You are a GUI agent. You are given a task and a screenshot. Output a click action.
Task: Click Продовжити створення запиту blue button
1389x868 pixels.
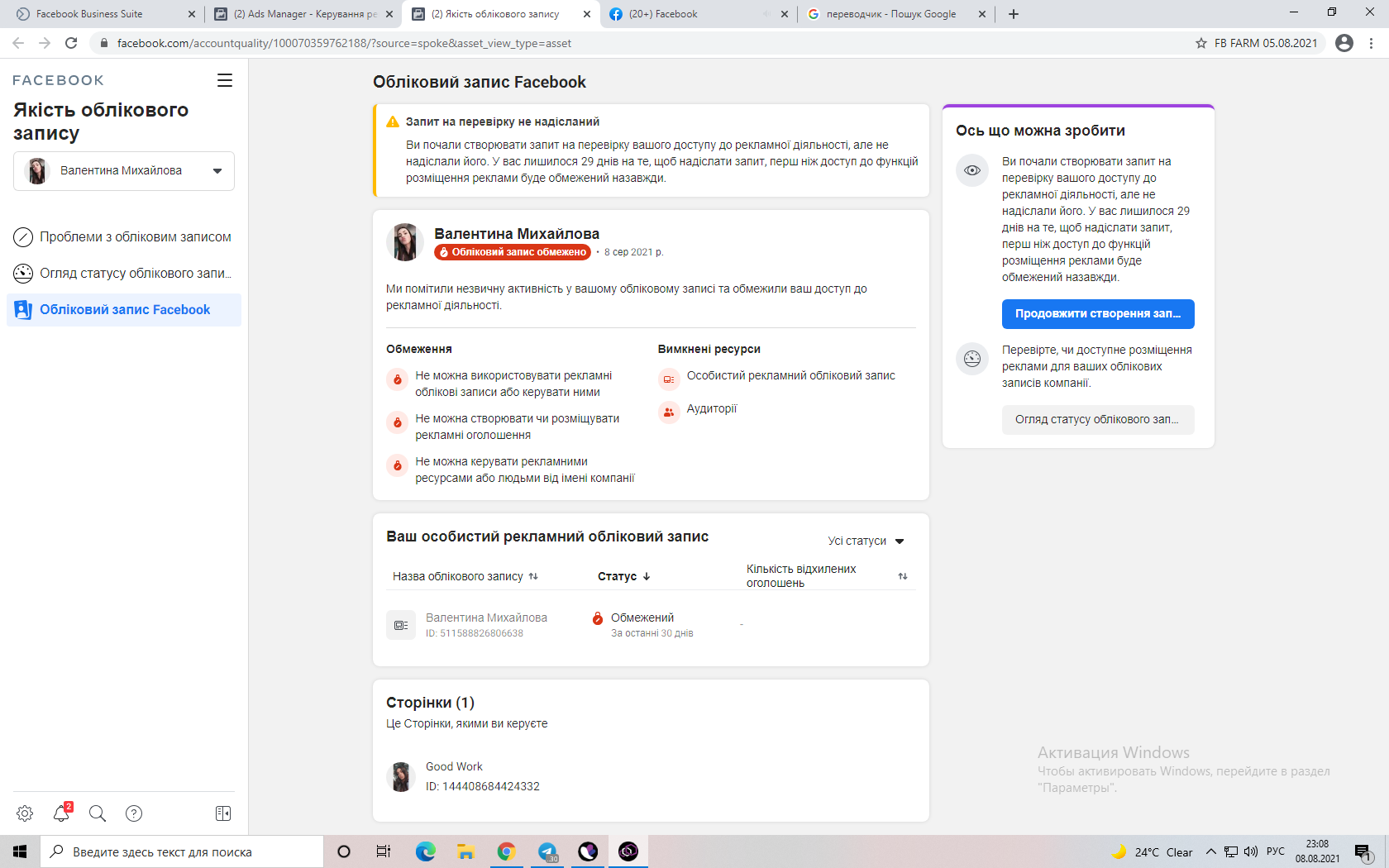pyautogui.click(x=1098, y=314)
